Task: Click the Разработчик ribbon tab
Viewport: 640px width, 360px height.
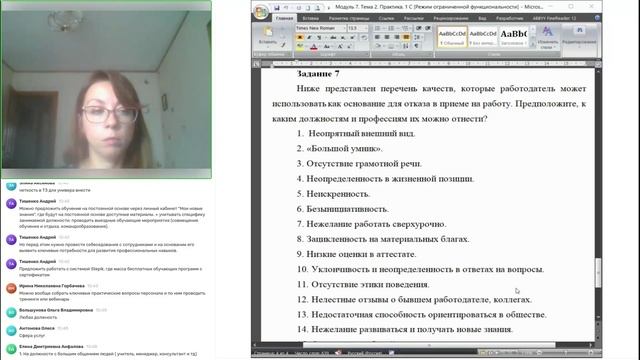Action: coord(509,18)
